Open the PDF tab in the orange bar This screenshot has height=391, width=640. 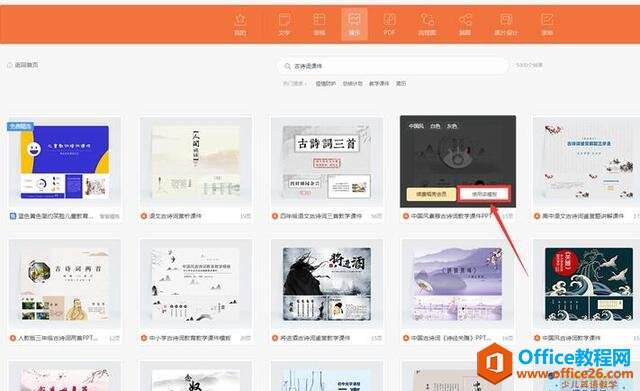point(389,24)
